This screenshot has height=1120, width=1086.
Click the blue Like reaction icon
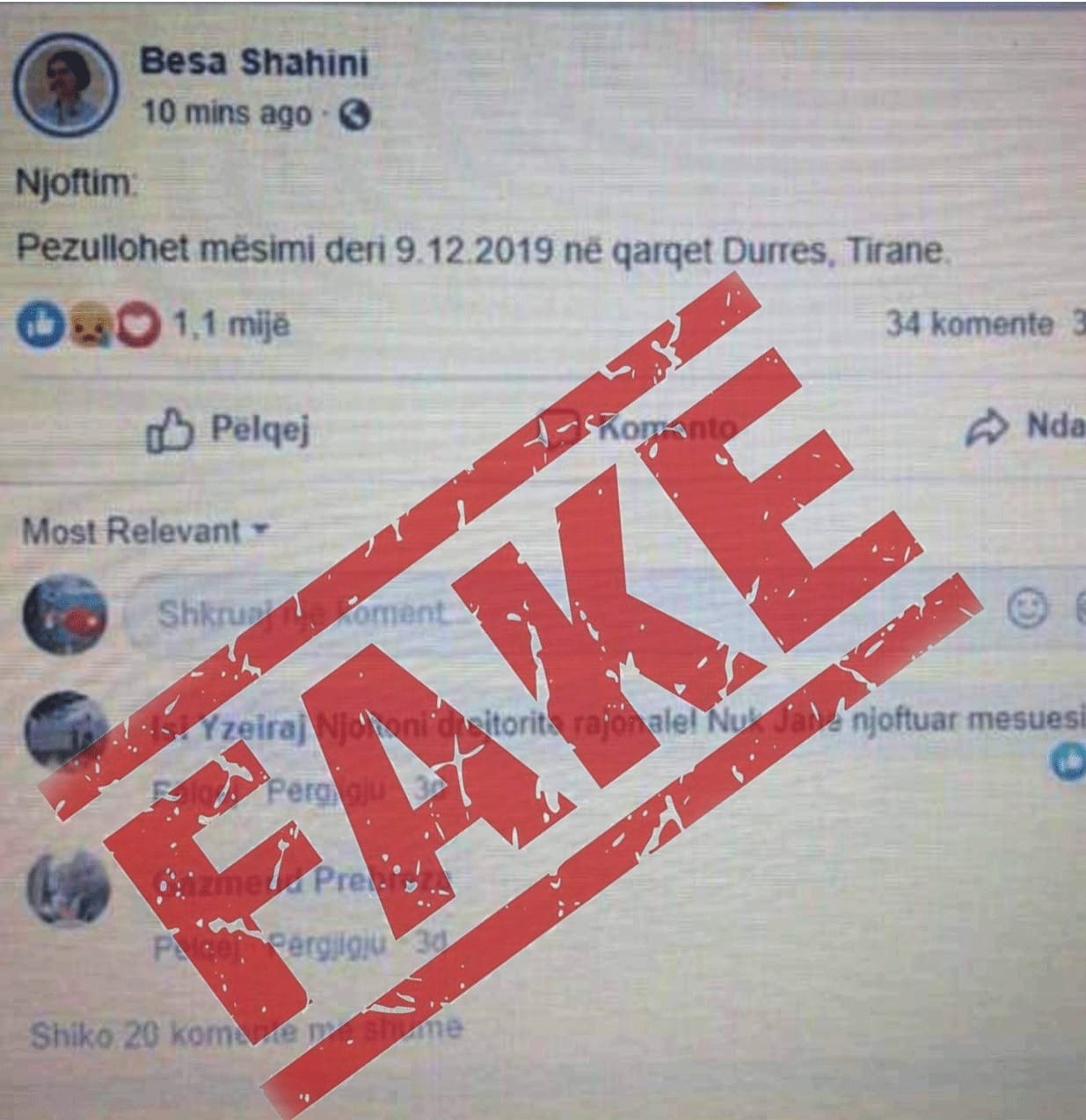(40, 324)
